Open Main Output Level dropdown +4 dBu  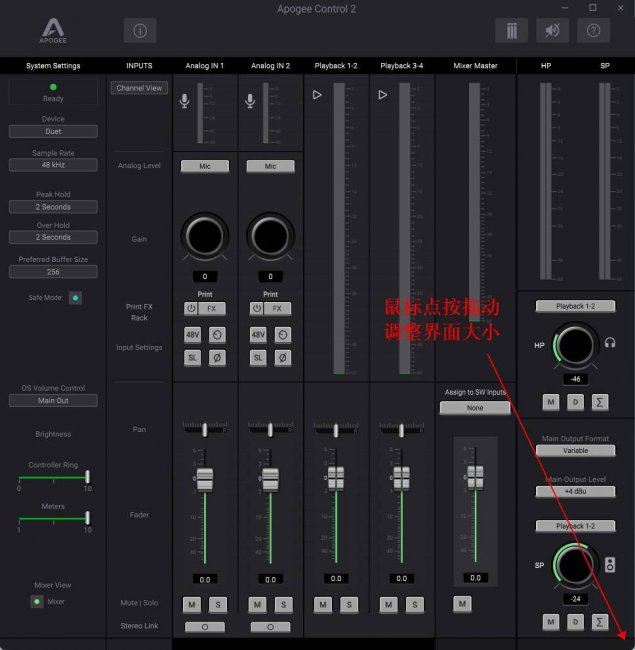point(575,491)
